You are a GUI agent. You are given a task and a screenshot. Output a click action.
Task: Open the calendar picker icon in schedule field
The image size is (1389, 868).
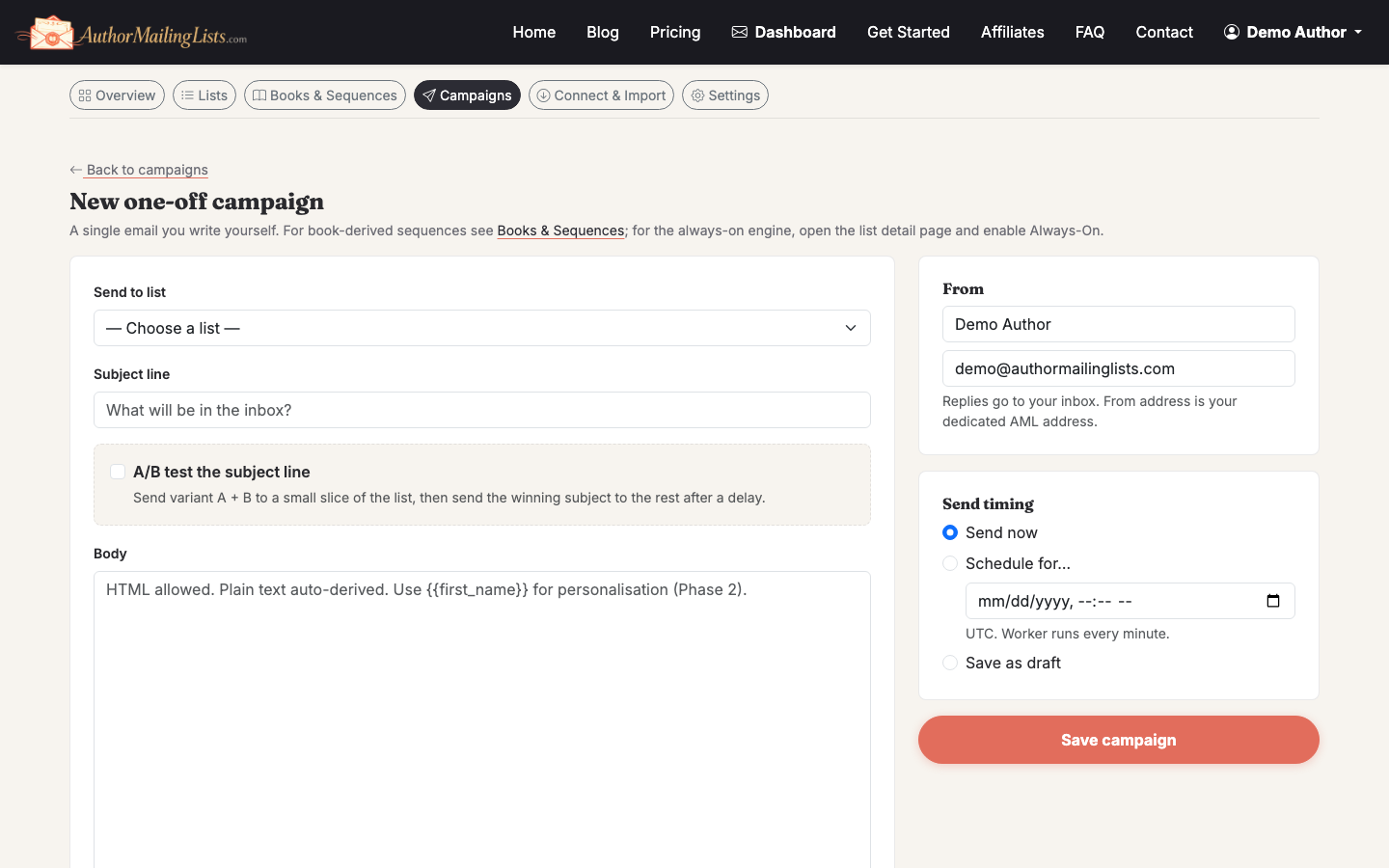coord(1273,601)
